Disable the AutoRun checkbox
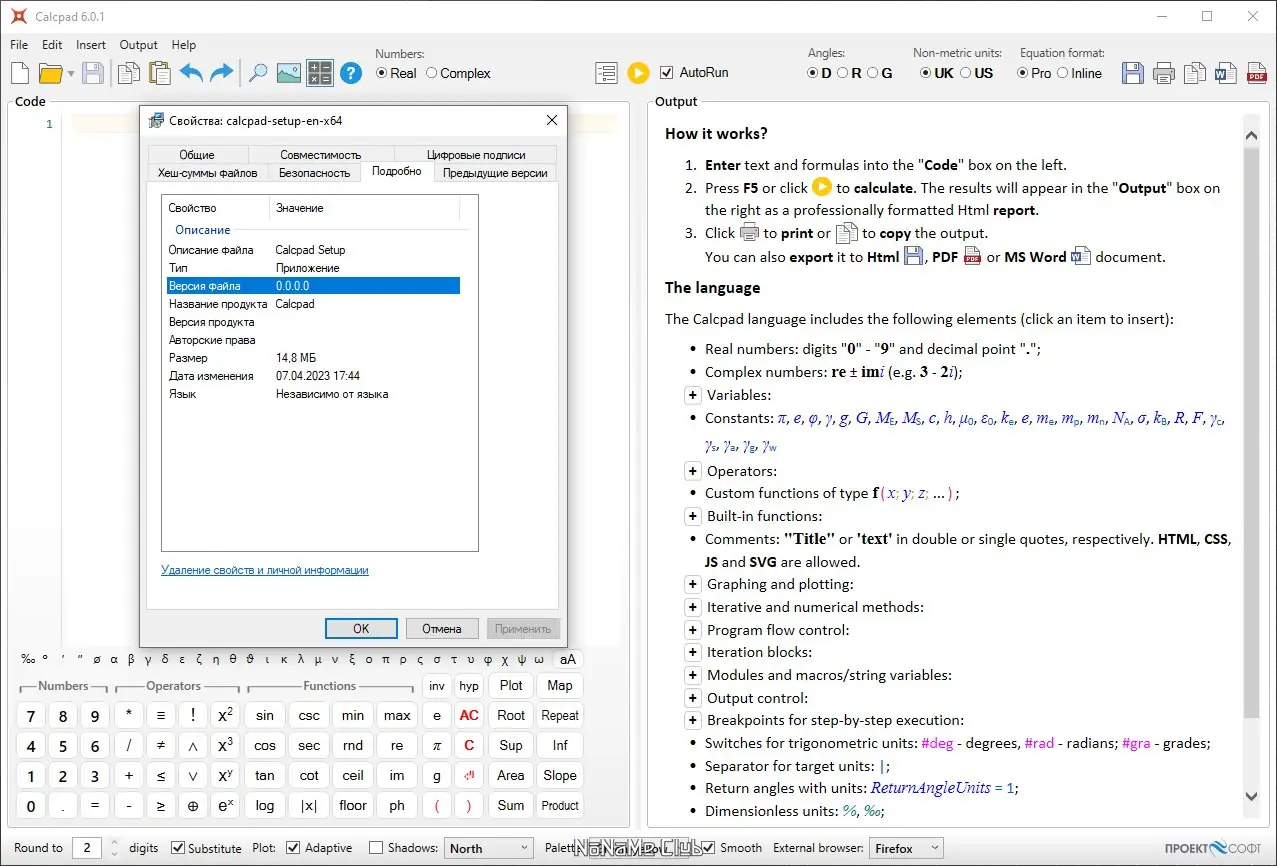 point(667,73)
